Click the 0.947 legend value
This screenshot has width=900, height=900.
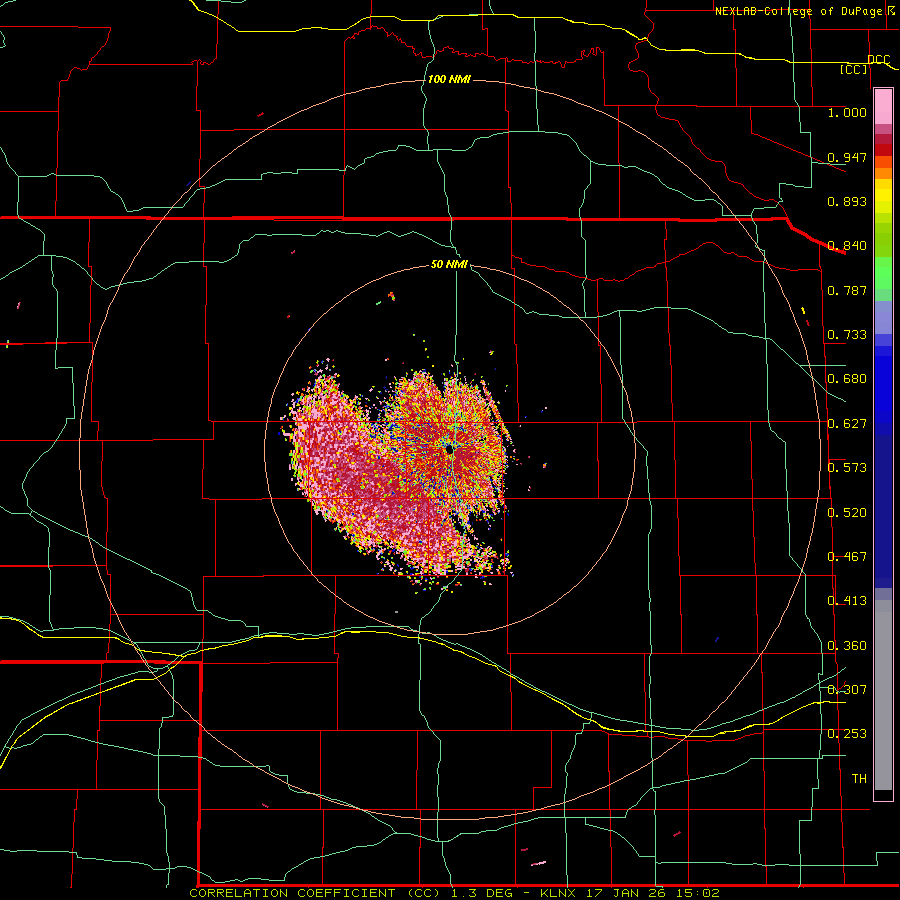point(847,157)
